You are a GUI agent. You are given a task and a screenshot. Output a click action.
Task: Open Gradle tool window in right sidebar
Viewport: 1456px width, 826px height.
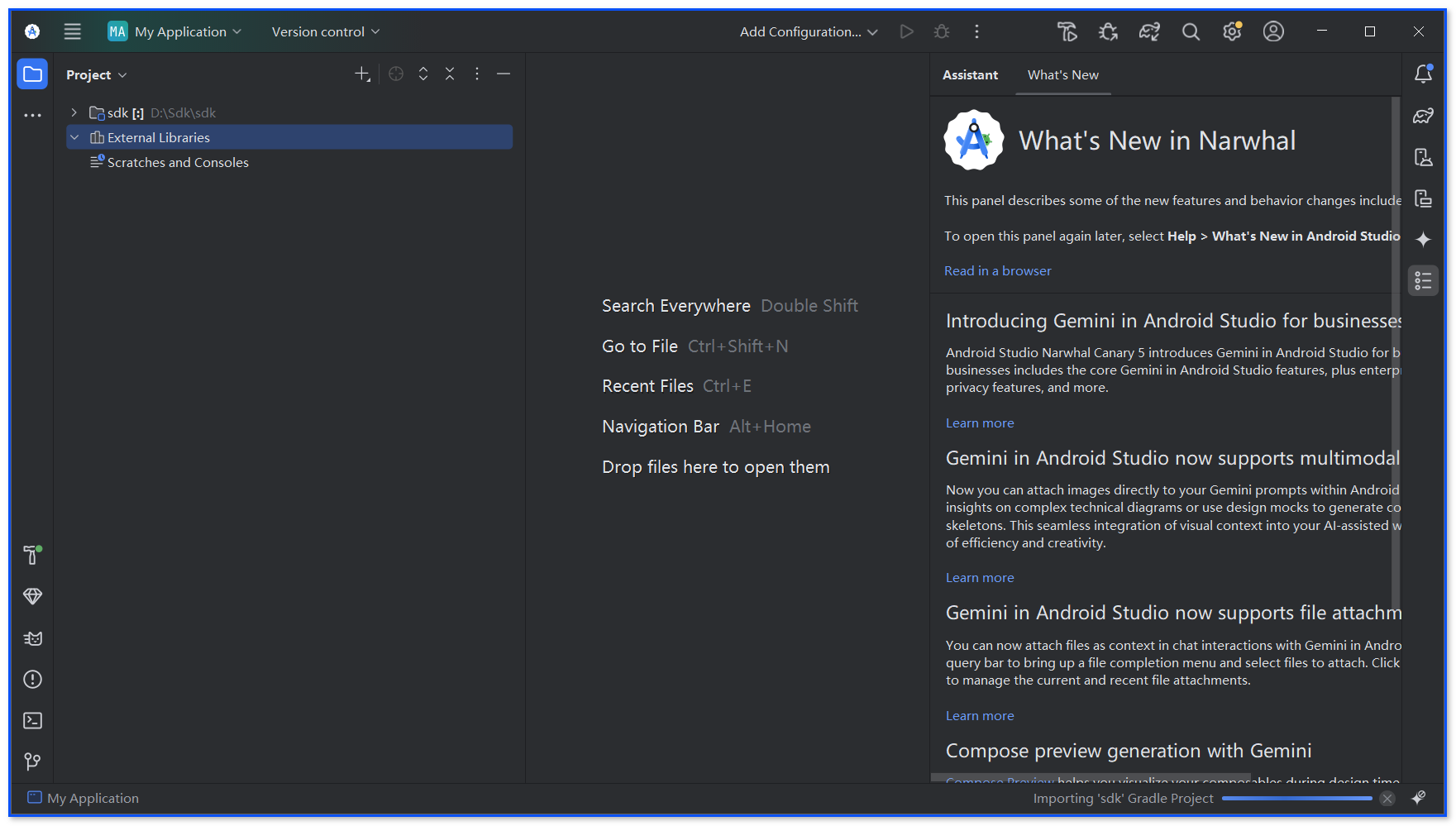click(x=1423, y=116)
